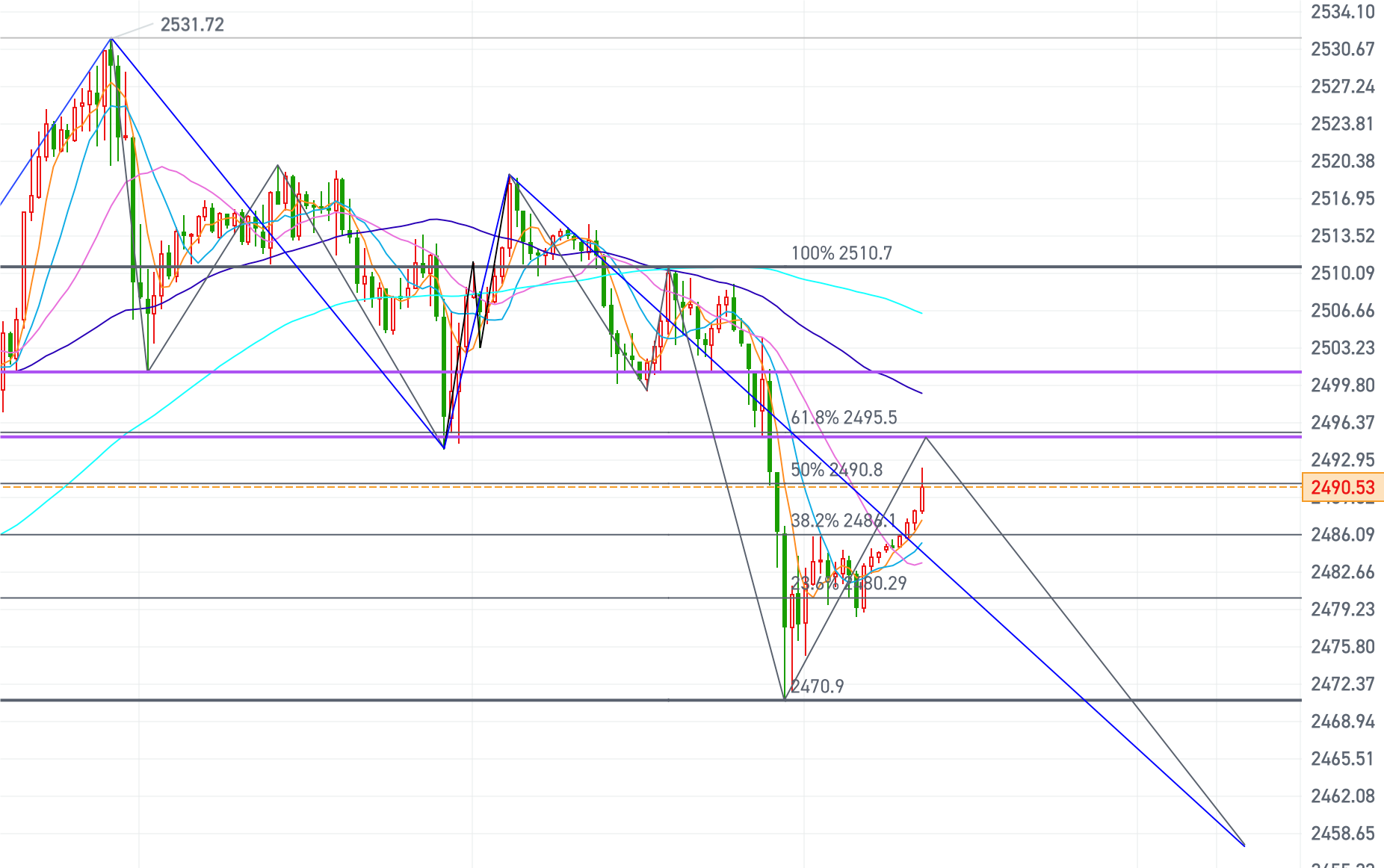Screen dimensions: 1384x868
Task: Click the current price tag 2490.53
Action: point(1343,487)
